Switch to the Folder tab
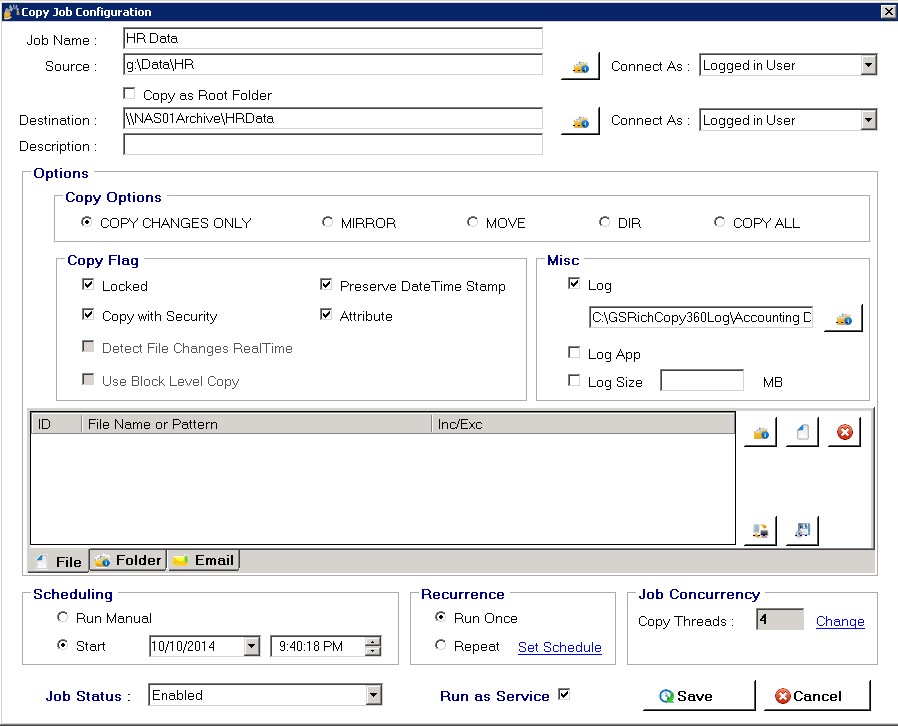898x726 pixels. pyautogui.click(x=128, y=561)
